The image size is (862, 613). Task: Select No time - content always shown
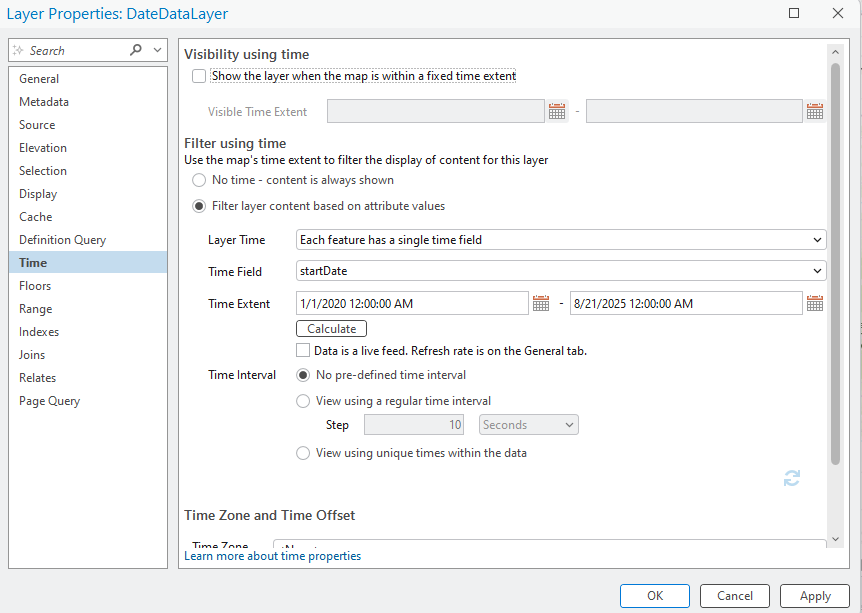click(199, 180)
